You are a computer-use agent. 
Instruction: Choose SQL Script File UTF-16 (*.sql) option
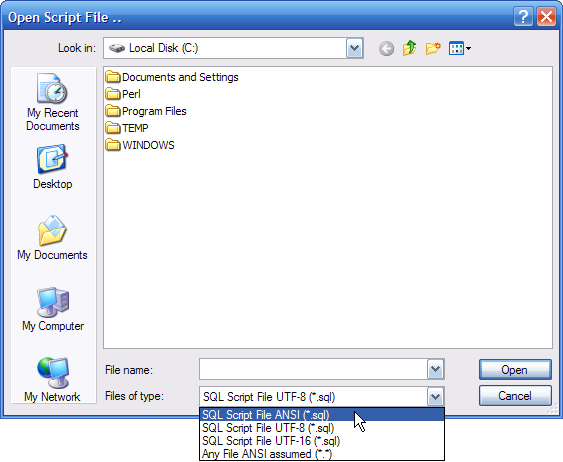point(322,440)
